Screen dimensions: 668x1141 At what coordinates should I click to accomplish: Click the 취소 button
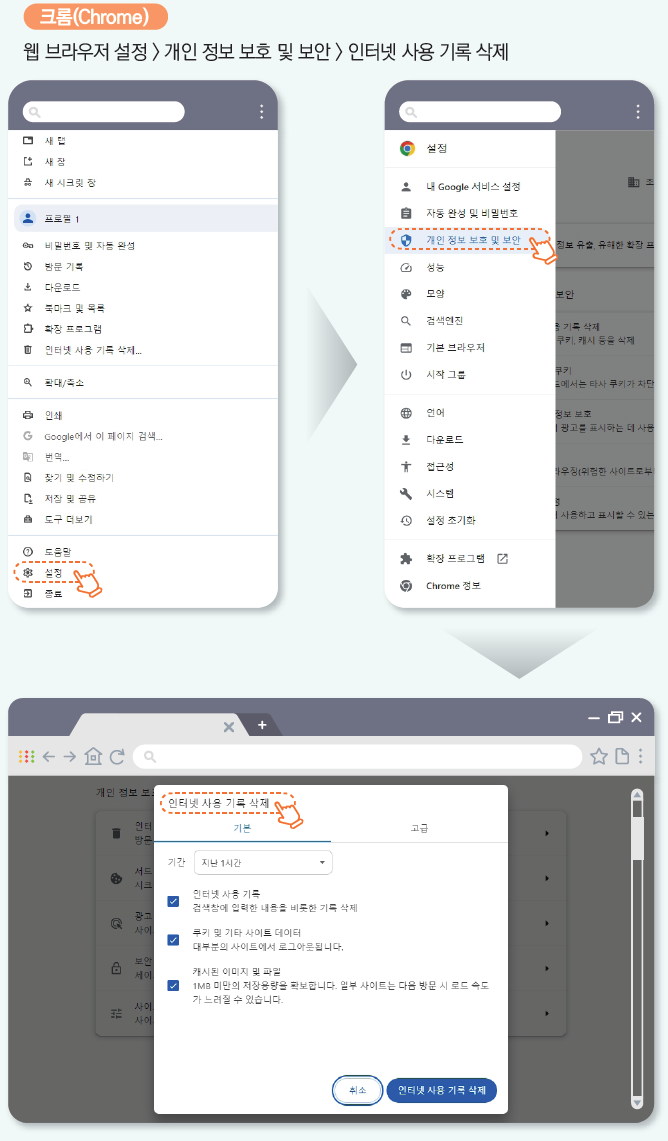coord(357,1090)
